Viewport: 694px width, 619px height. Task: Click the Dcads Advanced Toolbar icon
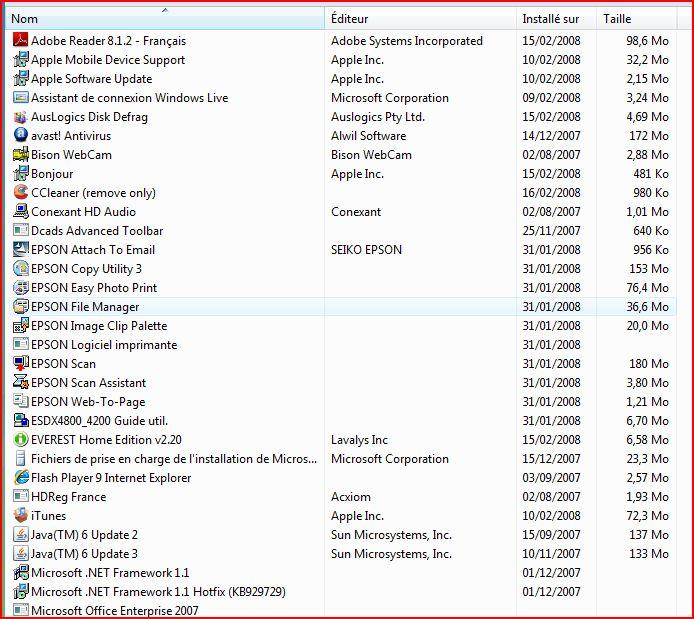(20, 231)
